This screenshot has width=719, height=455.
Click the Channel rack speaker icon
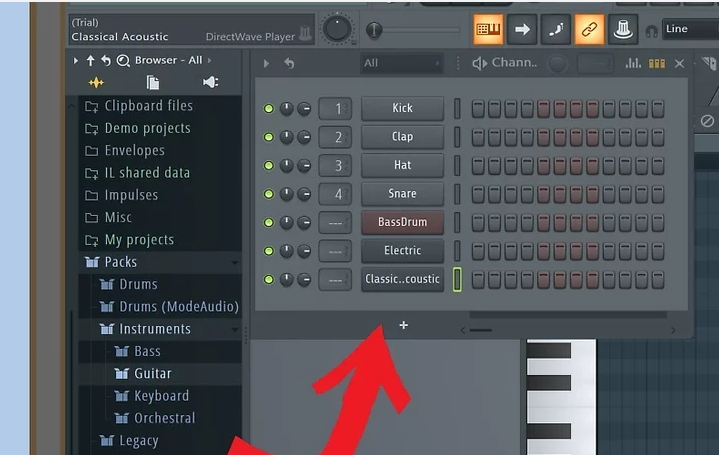[480, 63]
